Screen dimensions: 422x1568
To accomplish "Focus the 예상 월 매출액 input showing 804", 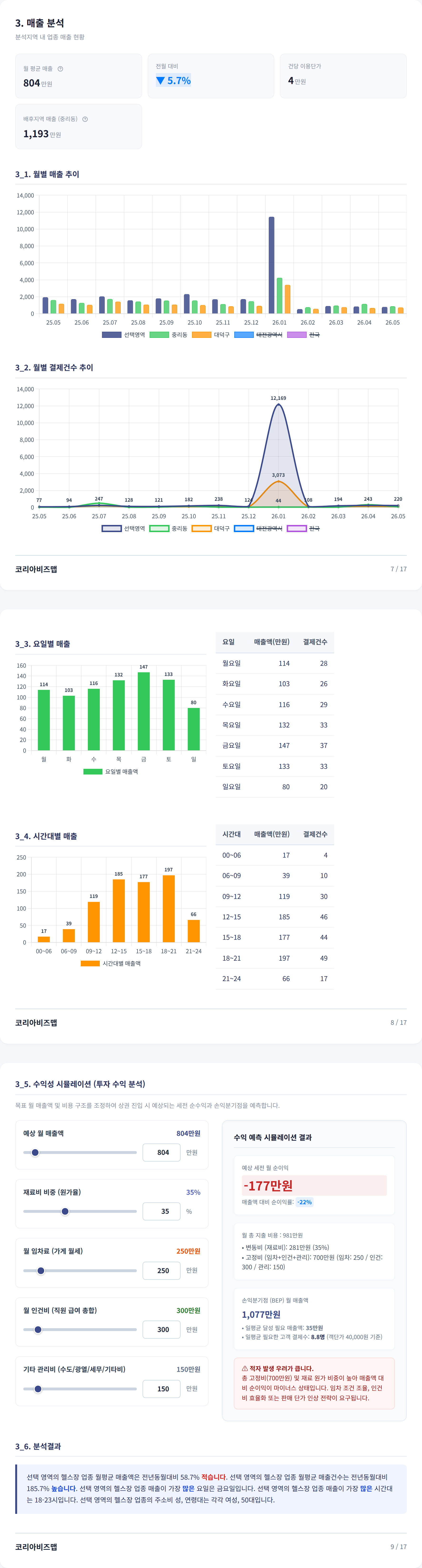I will pos(161,1152).
